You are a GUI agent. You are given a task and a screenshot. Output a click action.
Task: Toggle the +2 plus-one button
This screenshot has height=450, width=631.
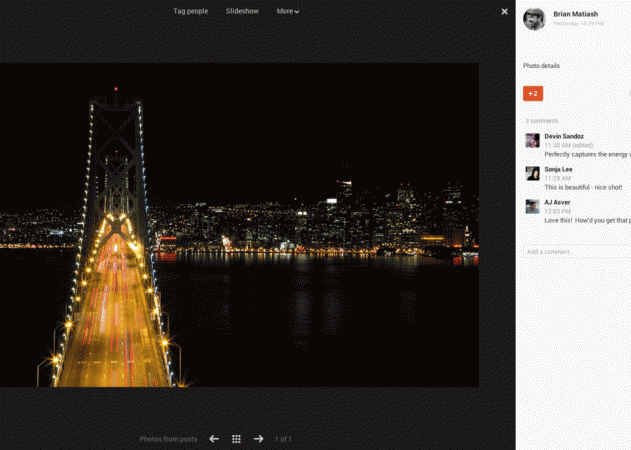click(533, 94)
